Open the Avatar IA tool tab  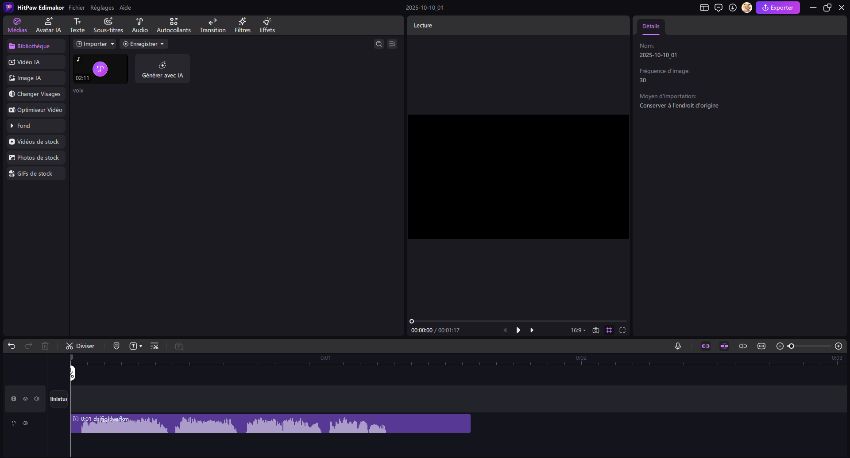48,24
